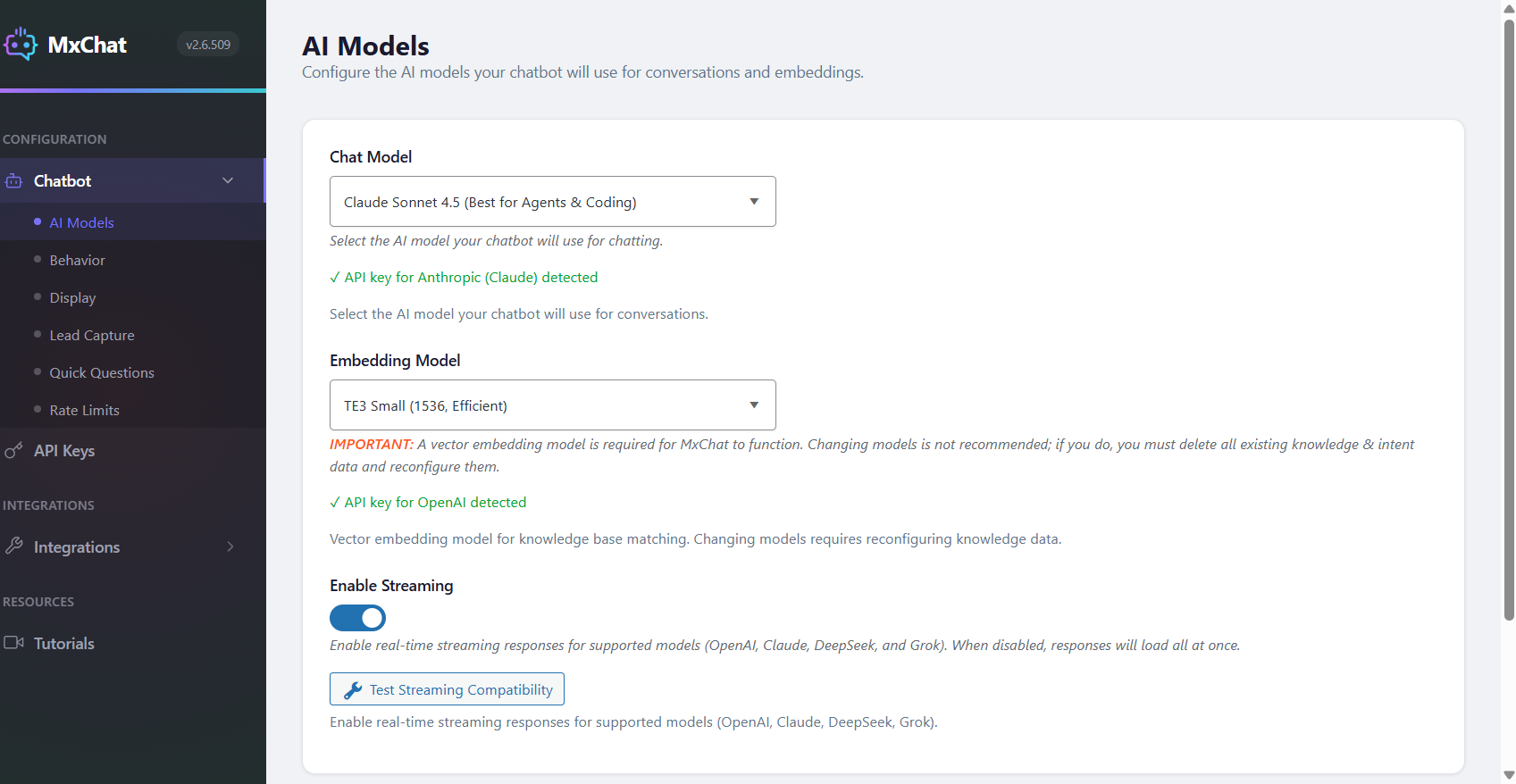The height and width of the screenshot is (784, 1516).
Task: Collapse the Chatbot section chevron
Action: (228, 179)
